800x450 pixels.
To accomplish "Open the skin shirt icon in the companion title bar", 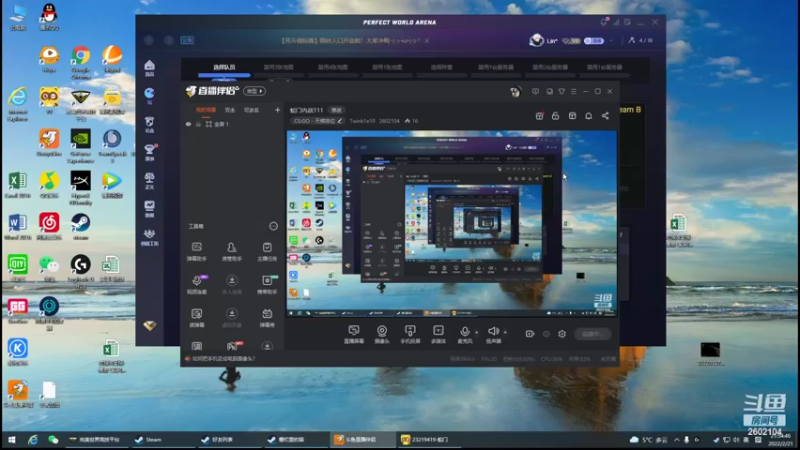I will (x=561, y=91).
